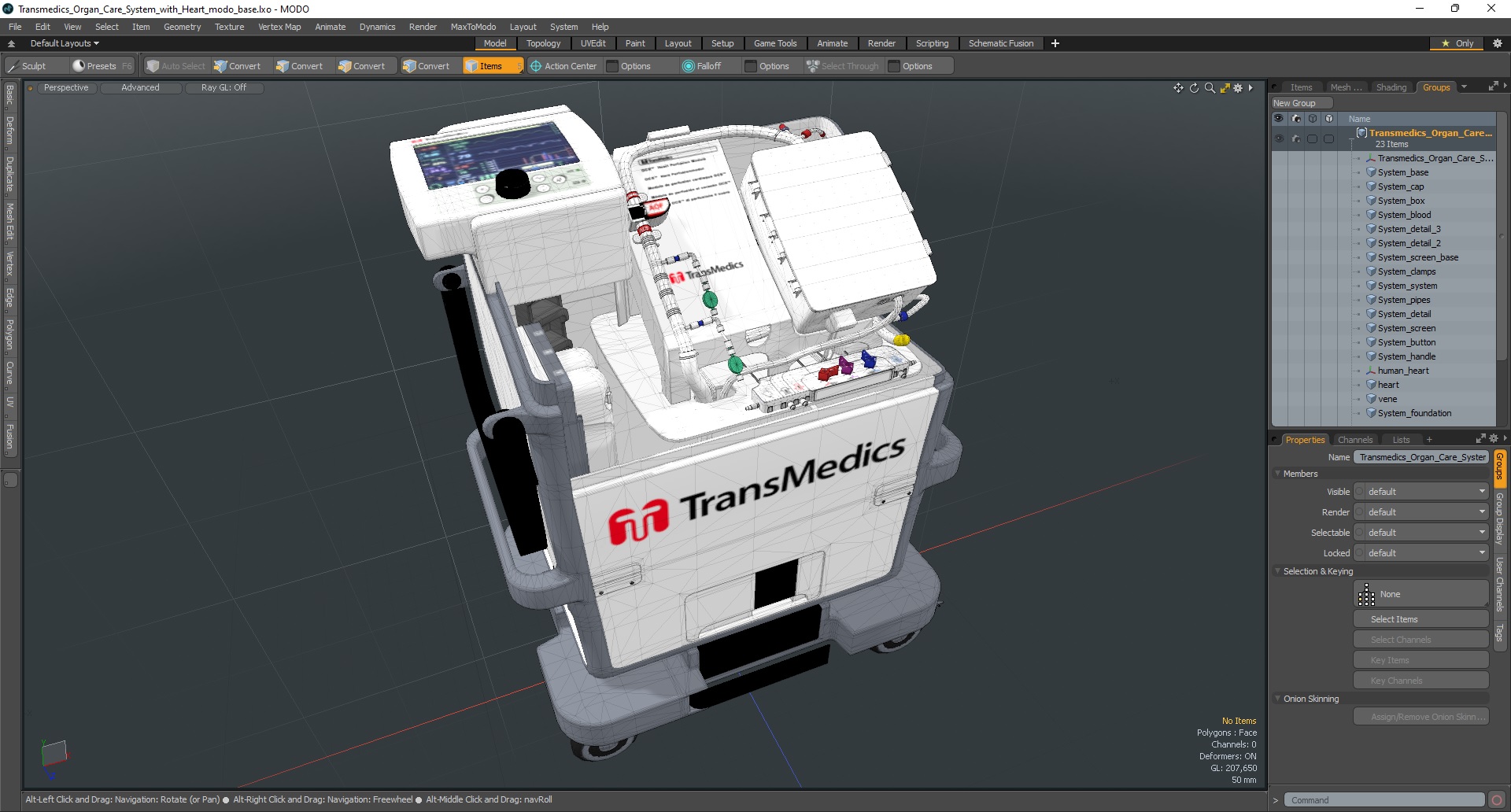Screen dimensions: 1511x812
Task: Toggle render camera for Transmedics group
Action: [1296, 138]
